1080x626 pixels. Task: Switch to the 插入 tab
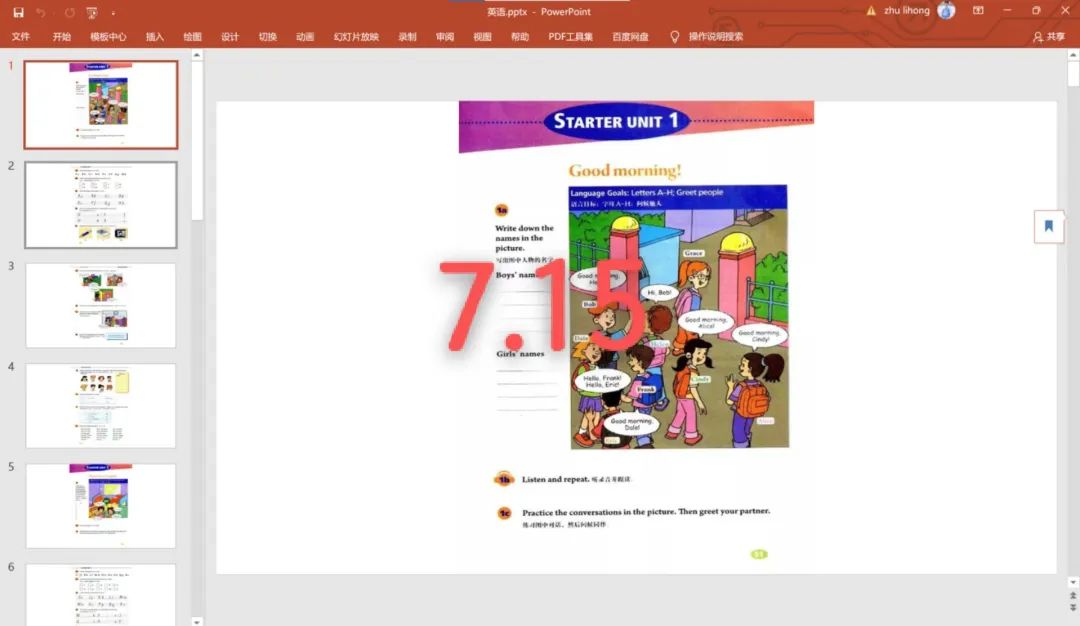[x=155, y=37]
